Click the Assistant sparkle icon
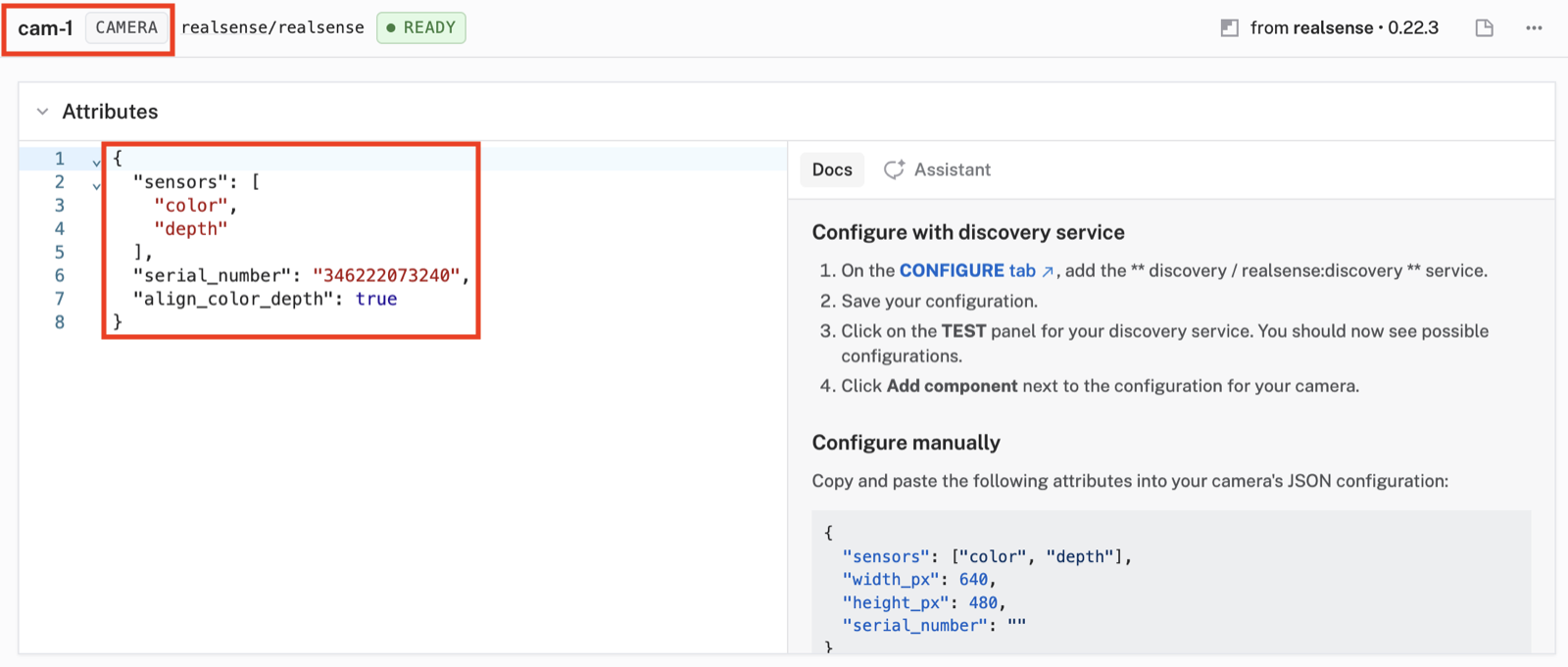Image resolution: width=1568 pixels, height=667 pixels. [x=894, y=169]
